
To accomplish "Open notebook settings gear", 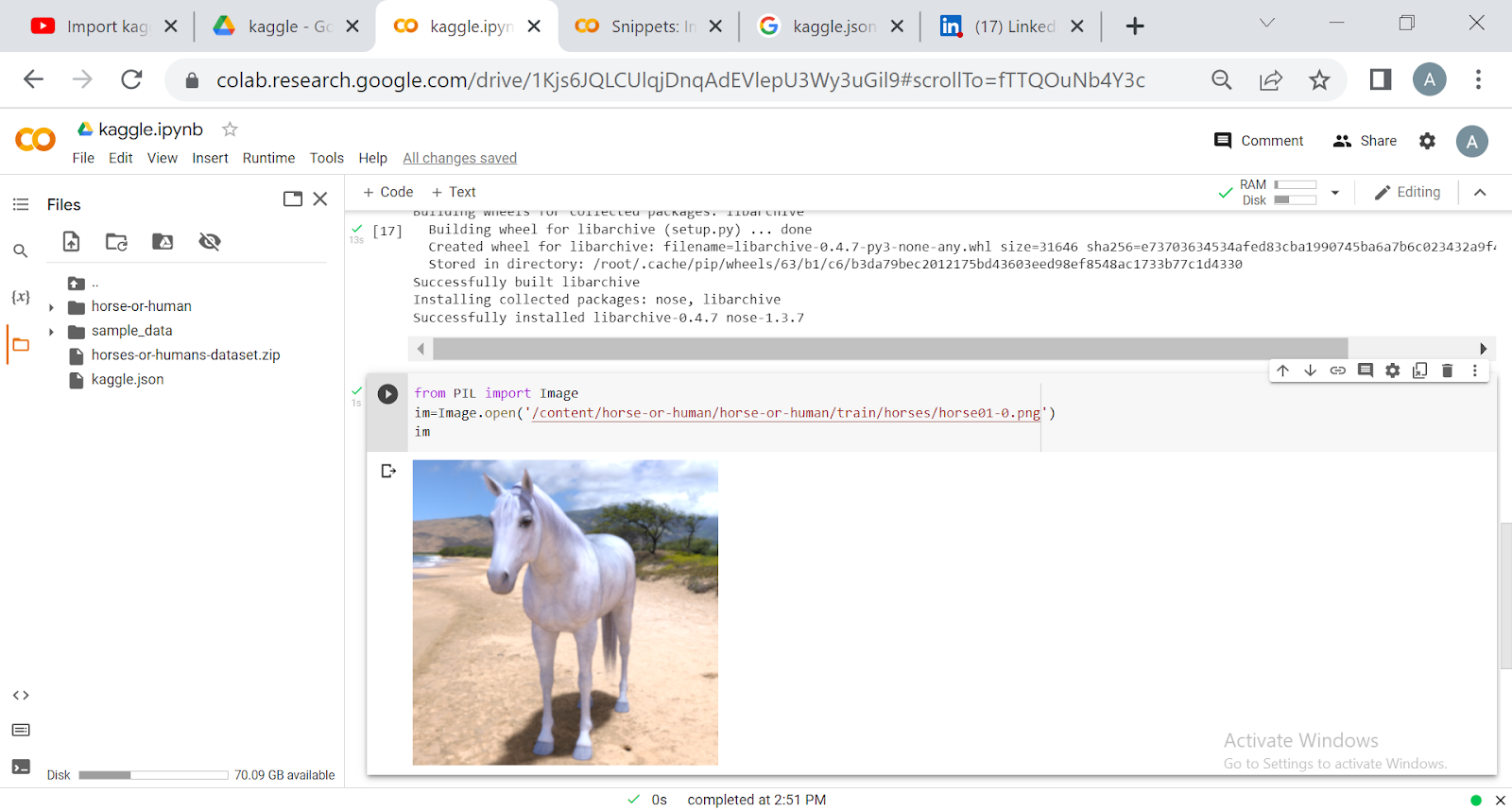I will [1427, 141].
